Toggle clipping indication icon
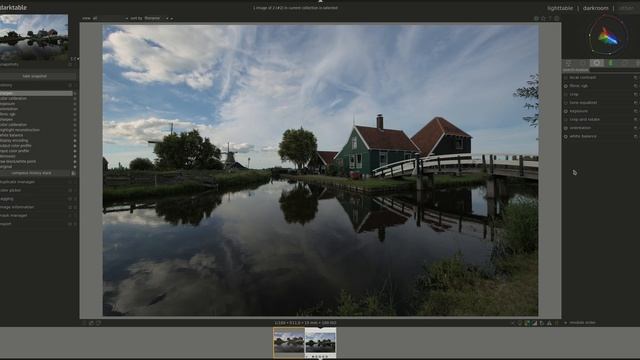 pos(535,323)
